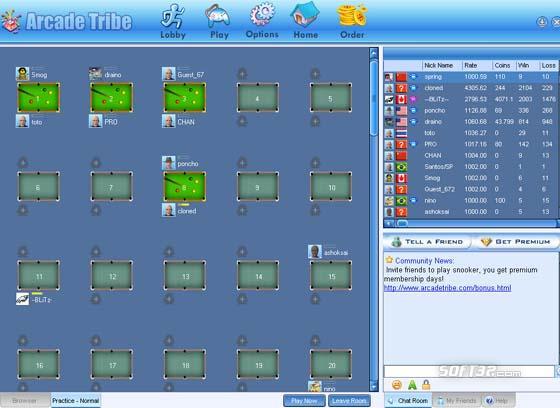Viewport: 560px width, 408px height.
Task: Join empty pool table 7
Action: (x=112, y=187)
